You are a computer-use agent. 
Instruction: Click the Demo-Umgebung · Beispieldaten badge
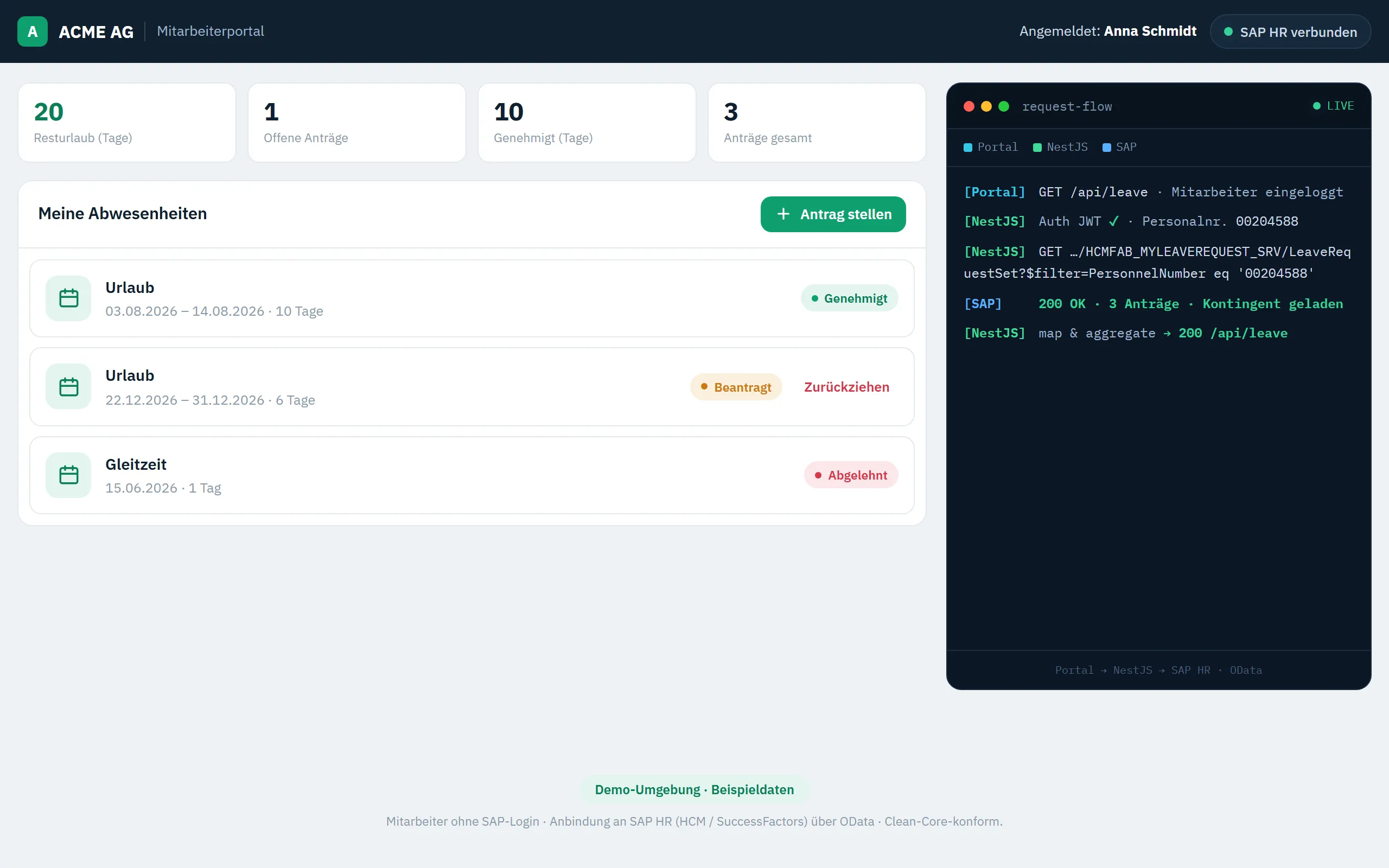pos(694,789)
